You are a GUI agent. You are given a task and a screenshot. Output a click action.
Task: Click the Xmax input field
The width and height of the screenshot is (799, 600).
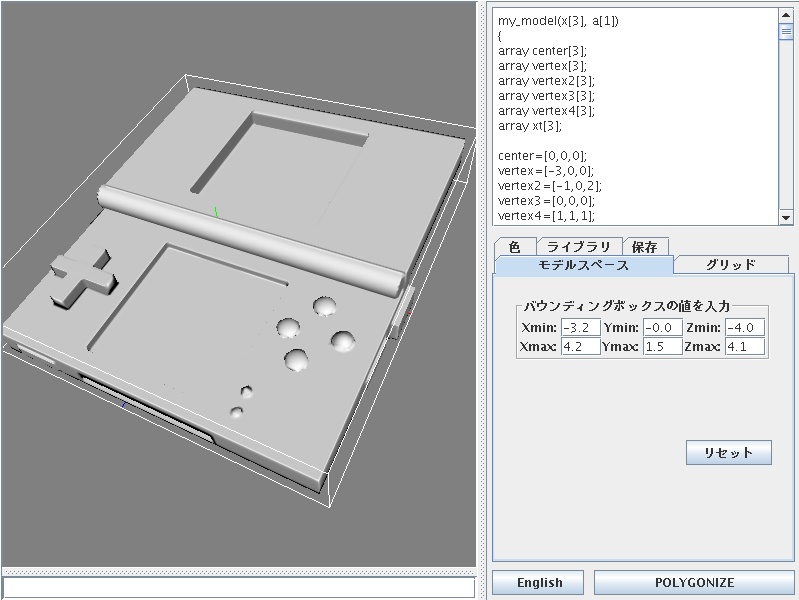(581, 347)
